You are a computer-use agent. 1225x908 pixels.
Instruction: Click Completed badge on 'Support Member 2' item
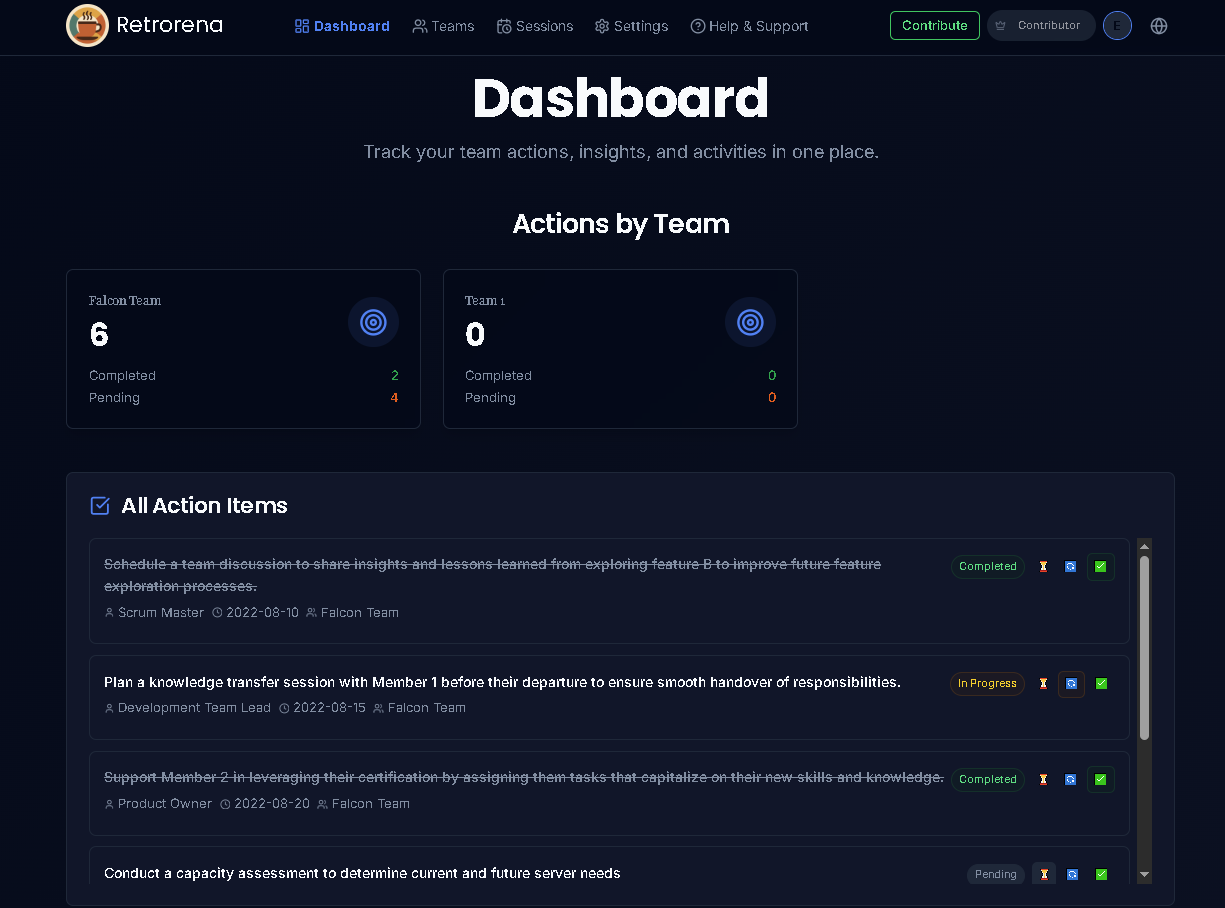pyautogui.click(x=988, y=780)
